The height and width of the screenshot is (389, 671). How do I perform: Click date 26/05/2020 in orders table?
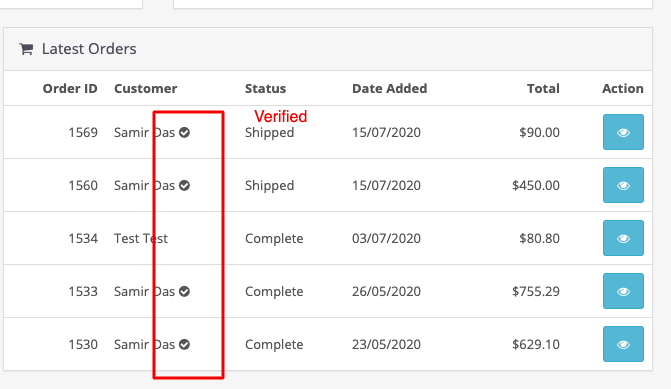point(386,291)
